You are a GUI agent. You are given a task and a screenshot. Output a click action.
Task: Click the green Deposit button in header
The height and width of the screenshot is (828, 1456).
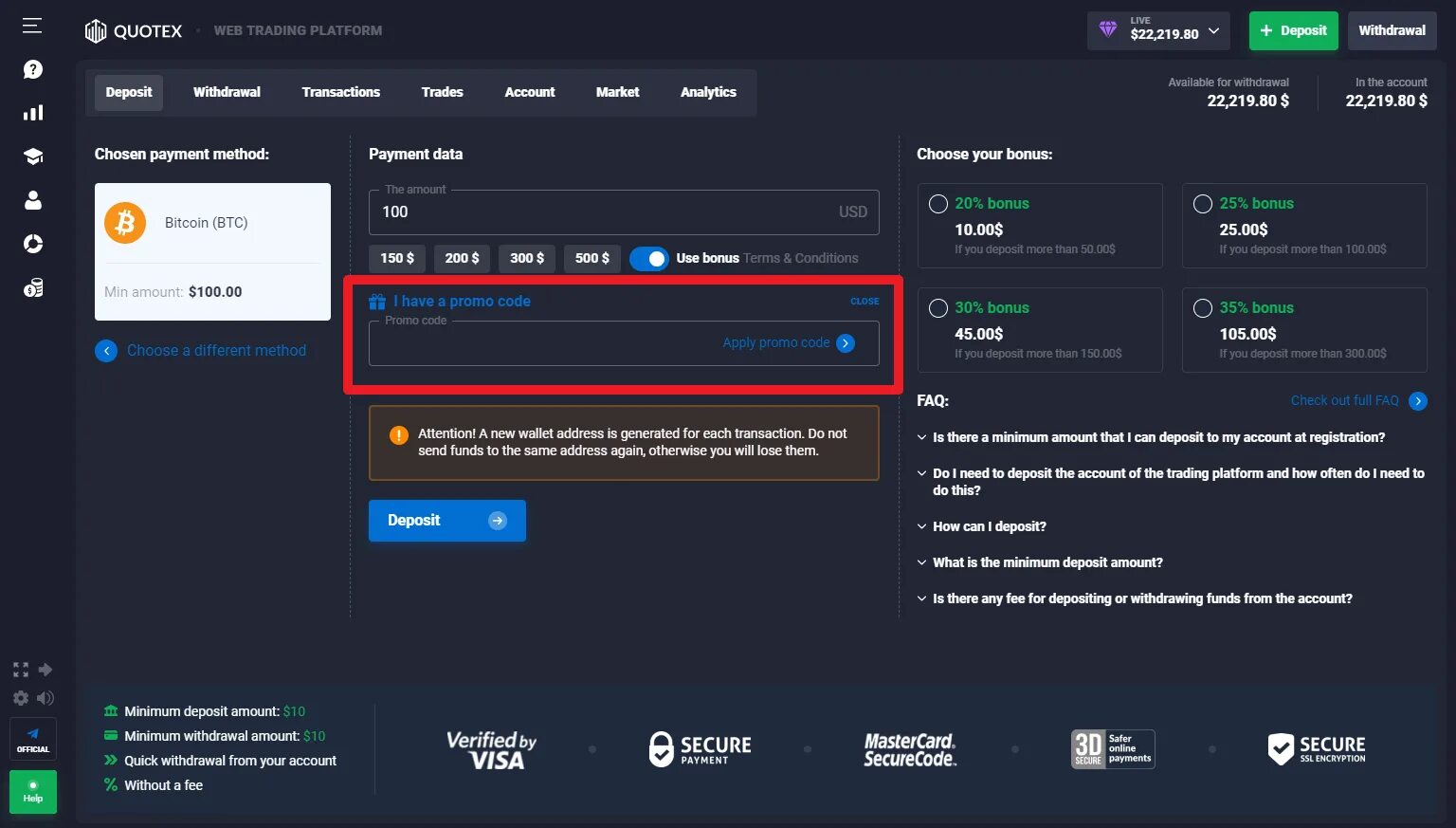(x=1294, y=30)
